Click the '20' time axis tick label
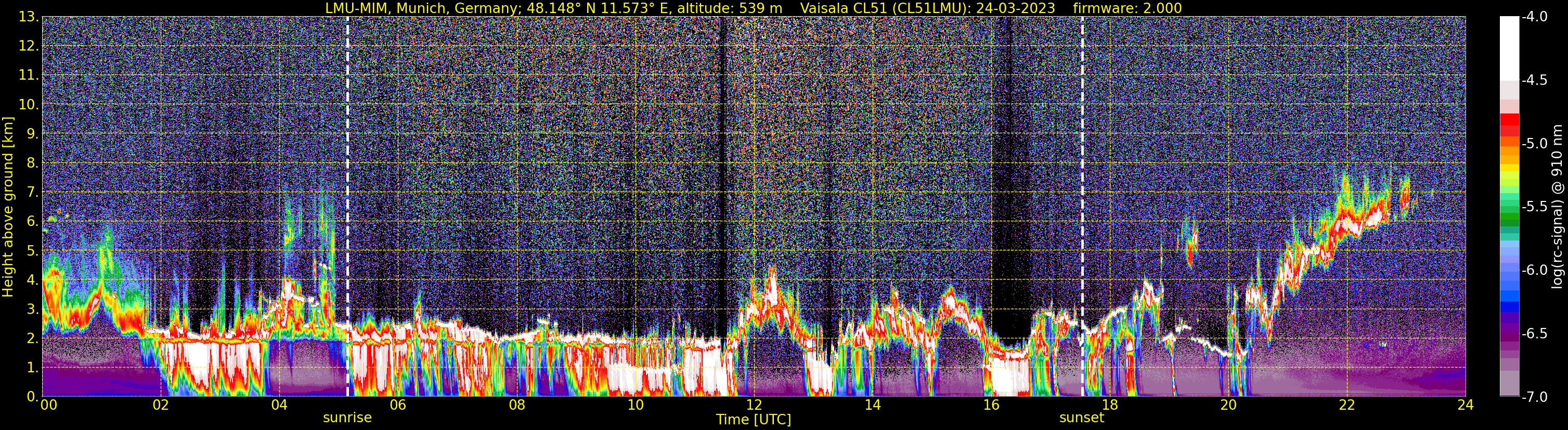The image size is (1568, 430). point(1228,405)
